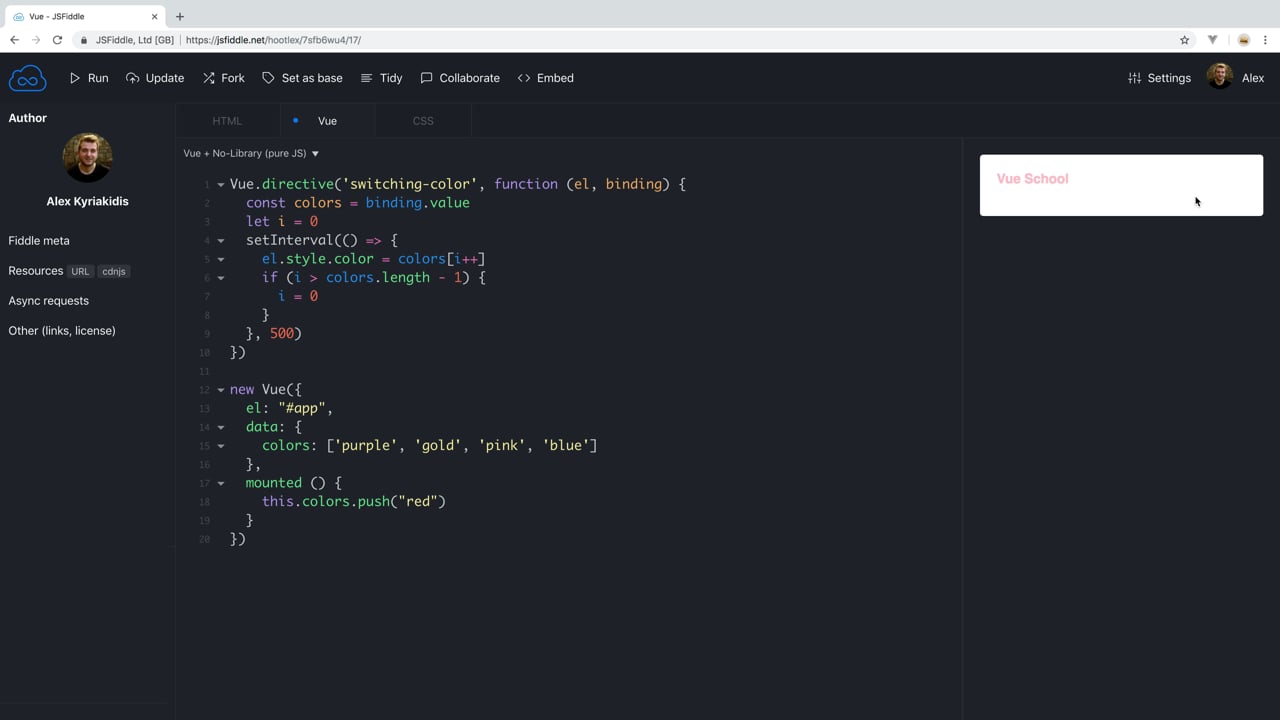Open the Fiddle meta section
The height and width of the screenshot is (720, 1280).
[39, 241]
